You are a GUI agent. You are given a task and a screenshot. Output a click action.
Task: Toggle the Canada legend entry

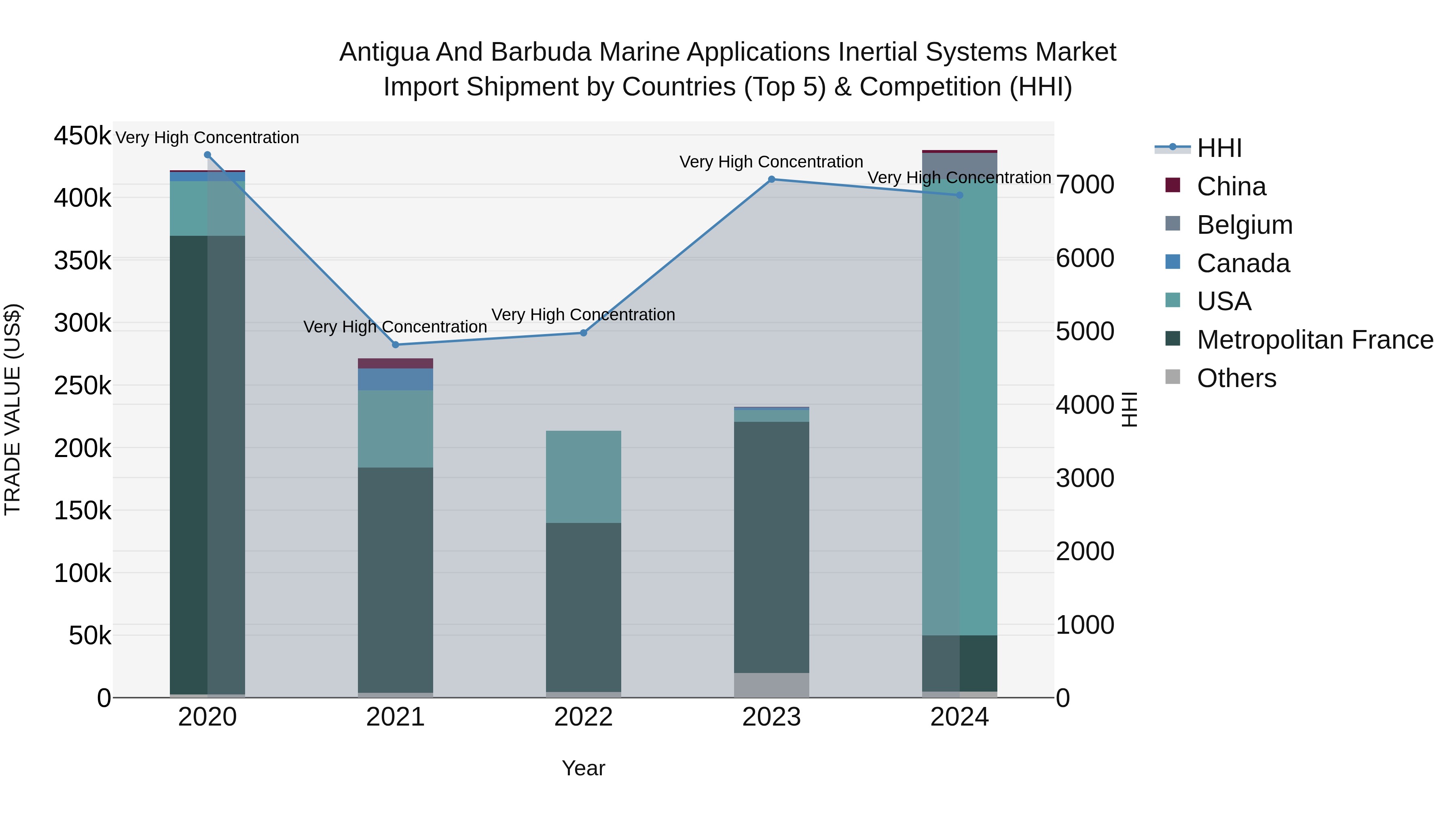[1227, 263]
